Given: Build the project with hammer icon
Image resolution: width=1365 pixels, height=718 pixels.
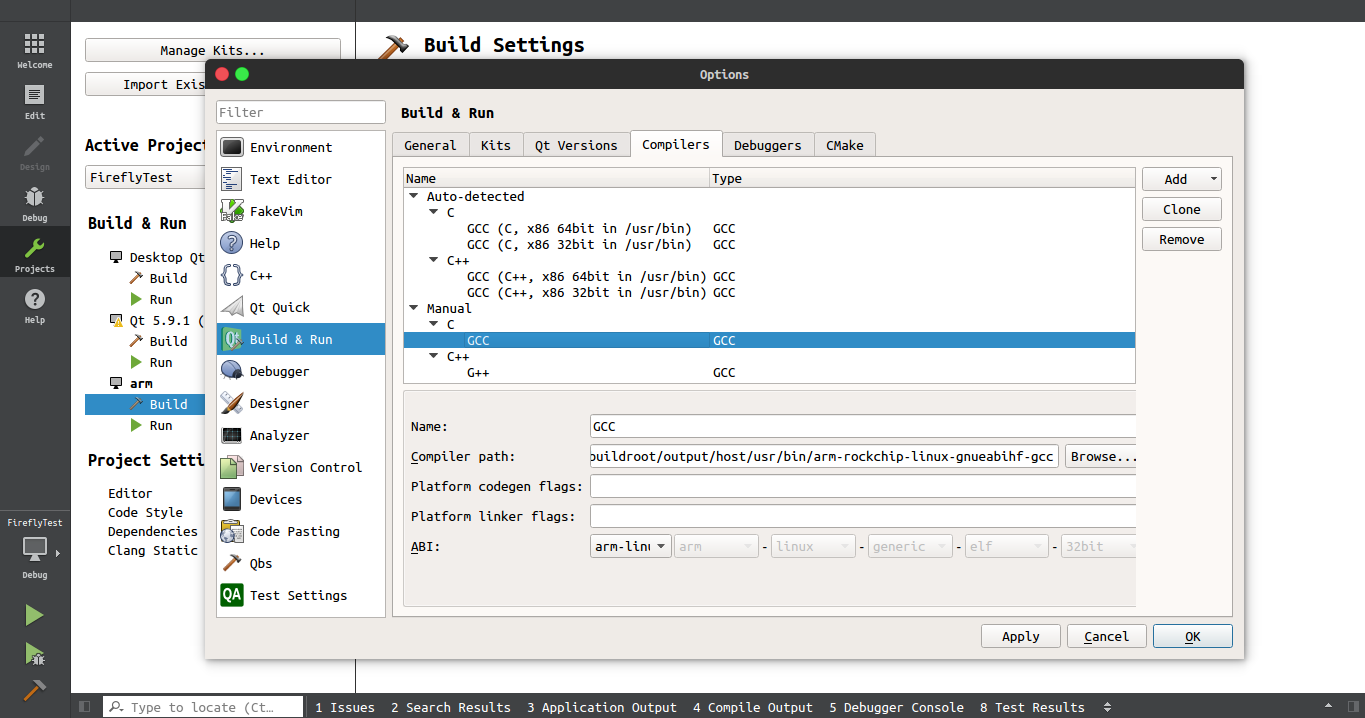Looking at the screenshot, I should pyautogui.click(x=34, y=690).
